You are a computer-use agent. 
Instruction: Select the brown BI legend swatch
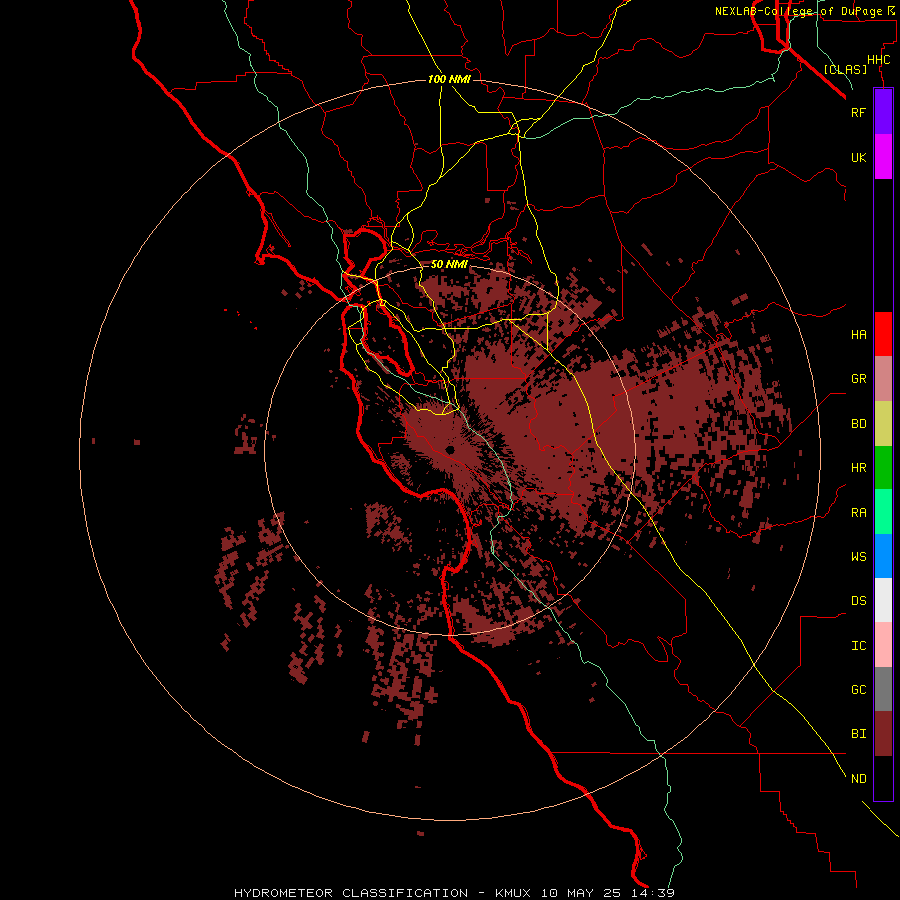click(883, 734)
